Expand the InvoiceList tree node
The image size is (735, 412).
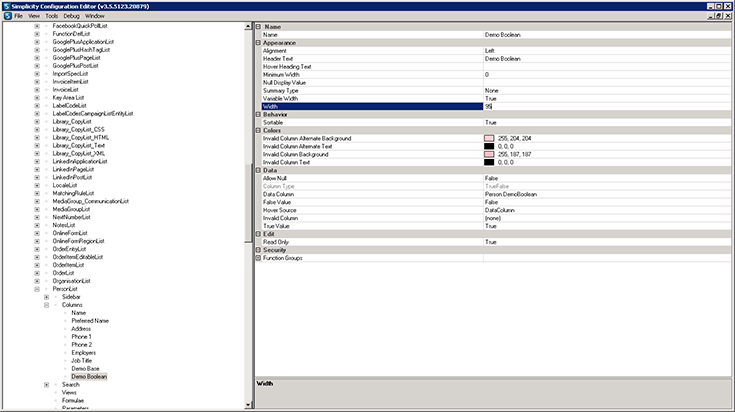click(x=37, y=90)
